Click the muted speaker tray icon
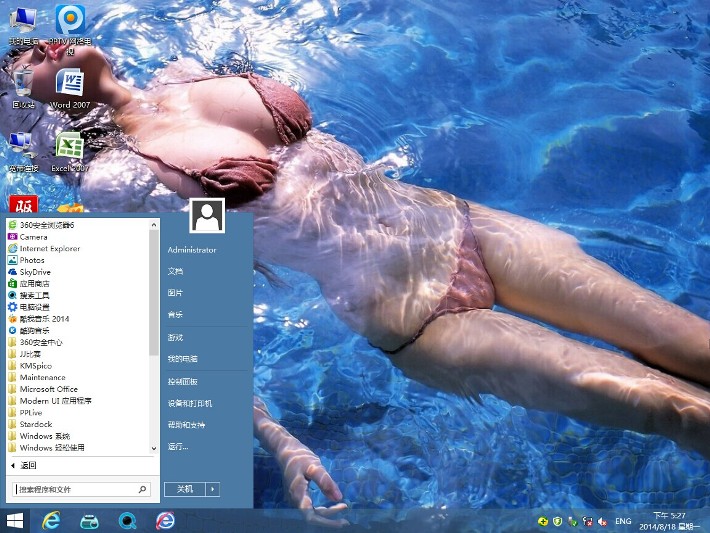Screen dimensions: 710x533 [603, 522]
